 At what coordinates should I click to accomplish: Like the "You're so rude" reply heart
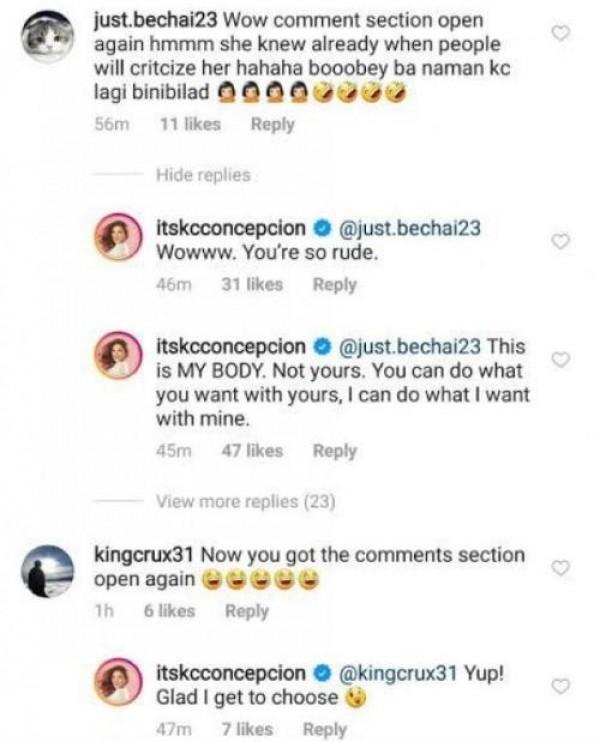pyautogui.click(x=562, y=241)
